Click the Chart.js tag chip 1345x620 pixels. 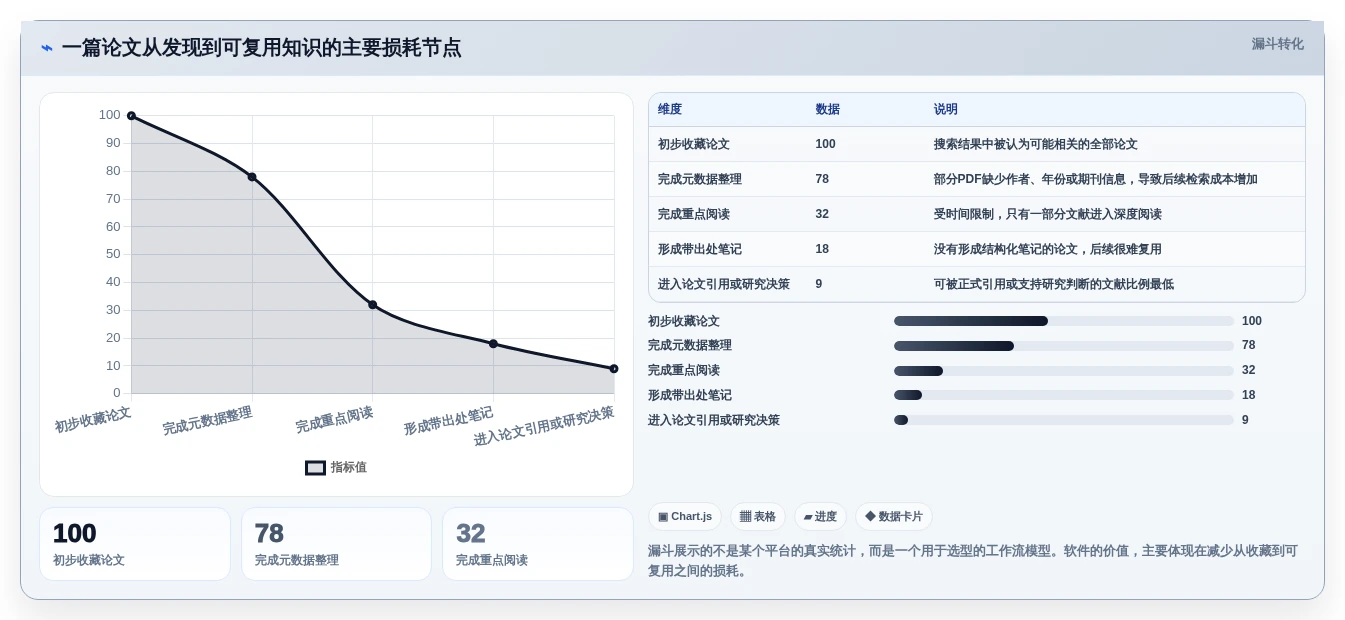coord(685,517)
